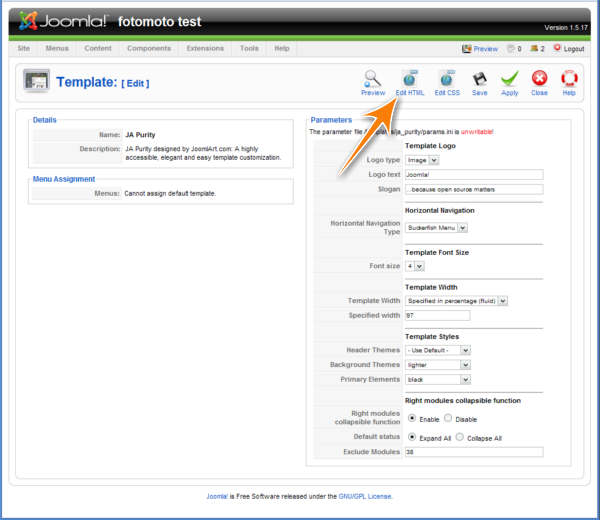The height and width of the screenshot is (520, 600).
Task: Open the Site menu
Action: 23,48
